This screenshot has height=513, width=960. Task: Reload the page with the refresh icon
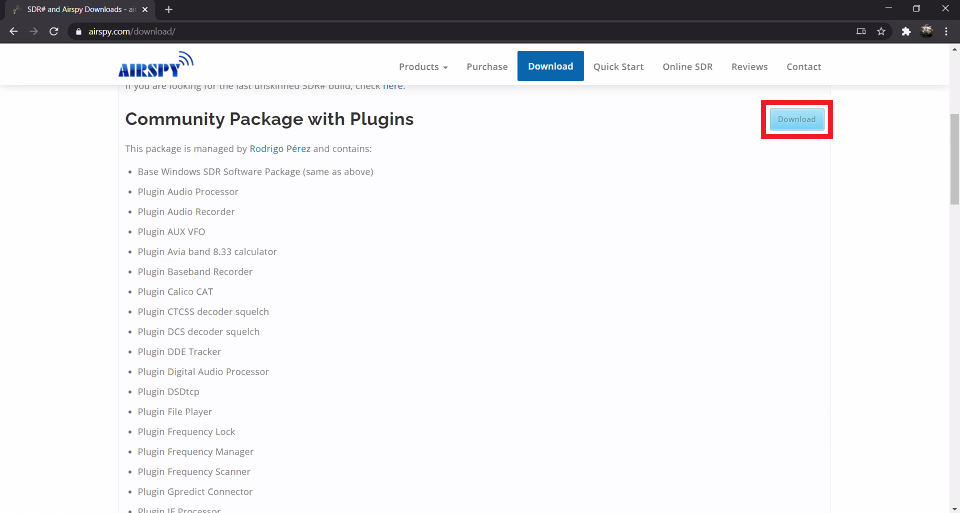tap(54, 31)
